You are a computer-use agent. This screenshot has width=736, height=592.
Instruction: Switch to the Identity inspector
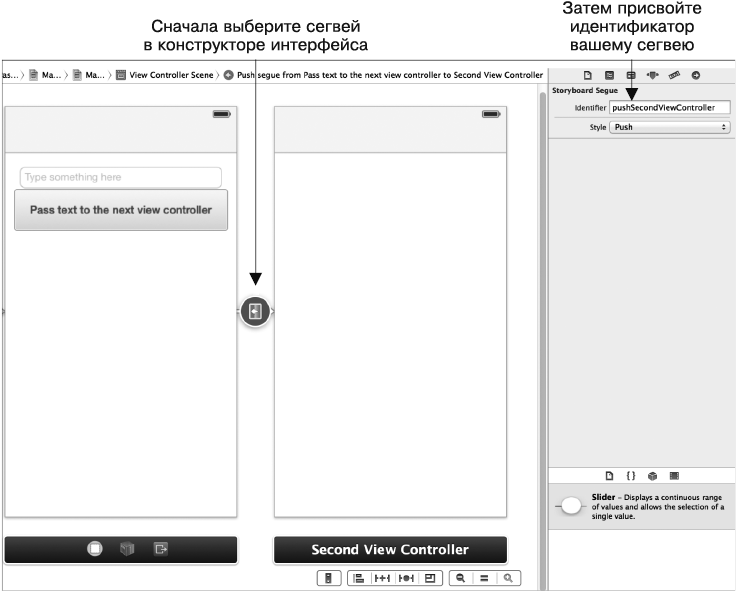point(630,75)
